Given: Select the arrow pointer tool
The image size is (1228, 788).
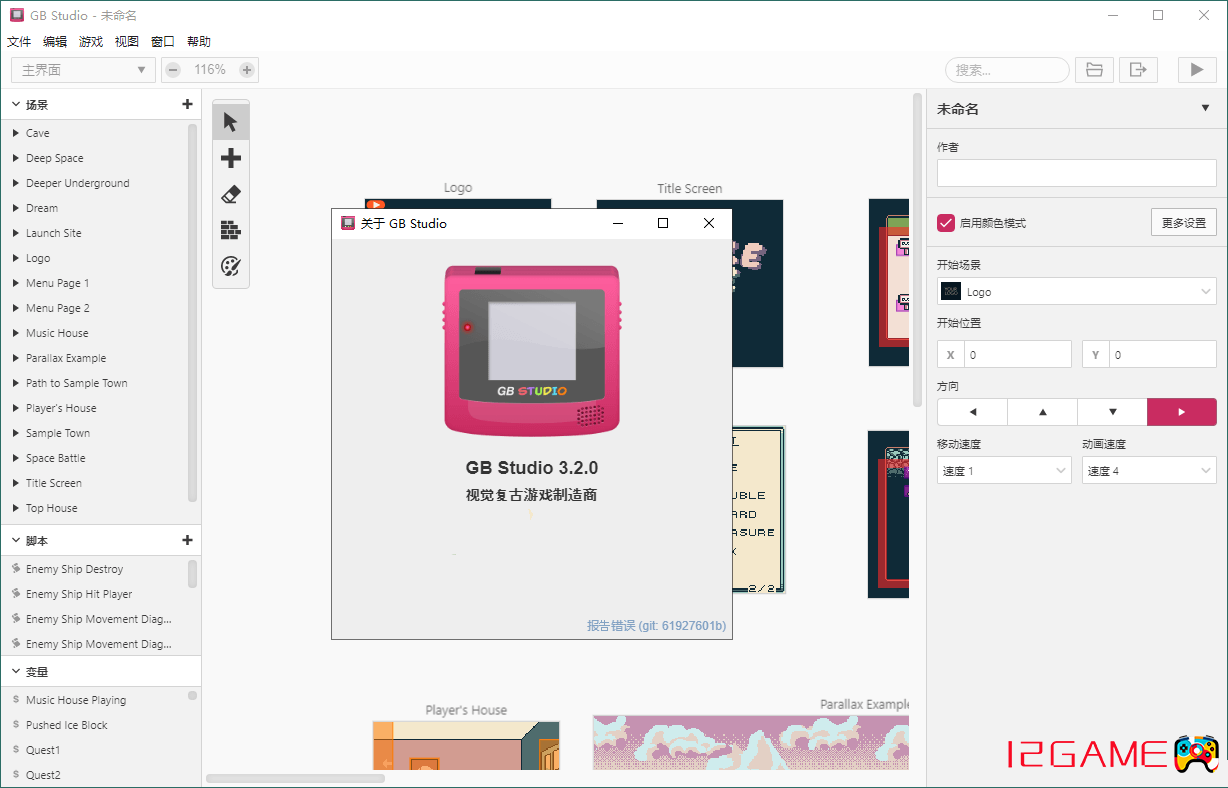Looking at the screenshot, I should point(231,122).
